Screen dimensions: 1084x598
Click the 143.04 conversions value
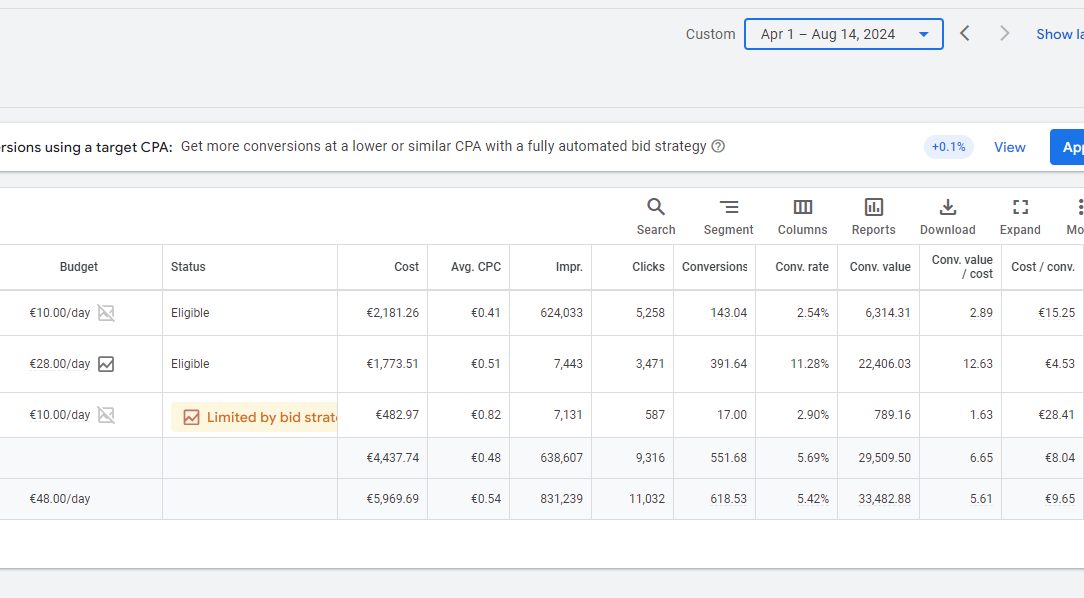(x=729, y=313)
